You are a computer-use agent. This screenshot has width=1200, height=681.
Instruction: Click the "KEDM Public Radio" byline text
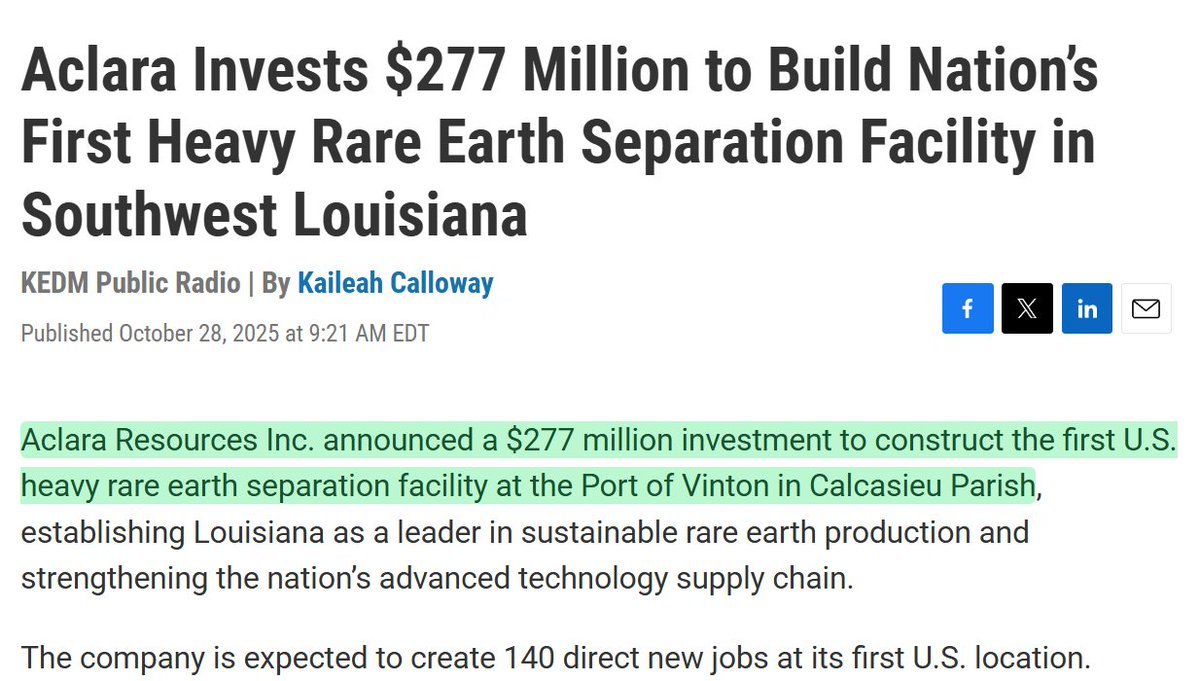click(x=130, y=283)
